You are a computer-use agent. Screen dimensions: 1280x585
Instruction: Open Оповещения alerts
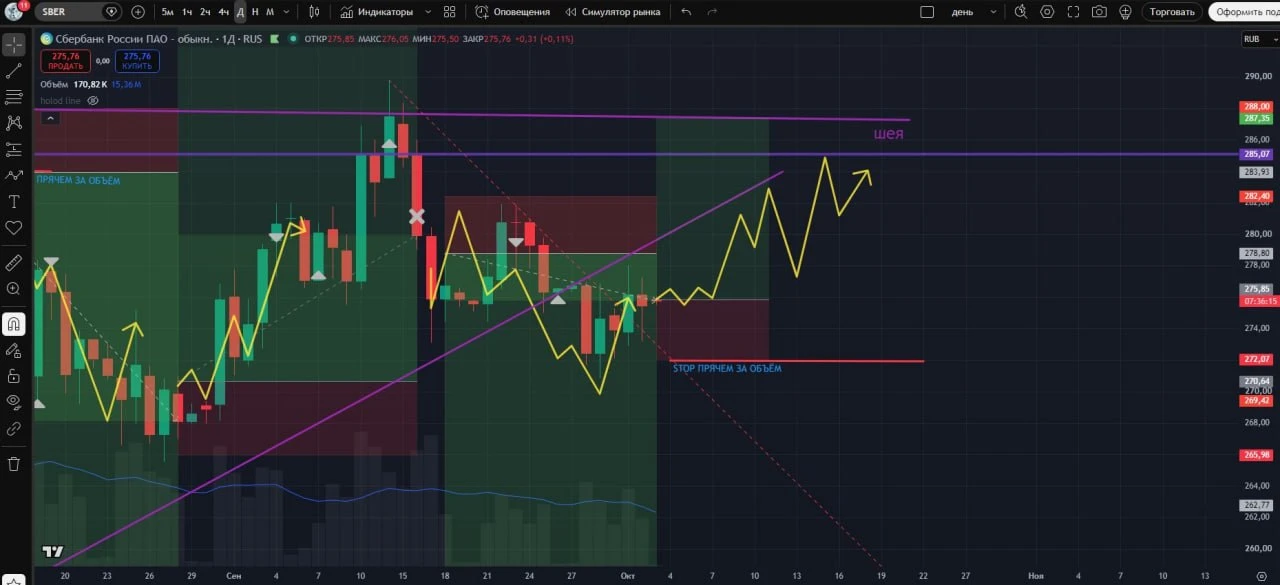click(x=512, y=12)
